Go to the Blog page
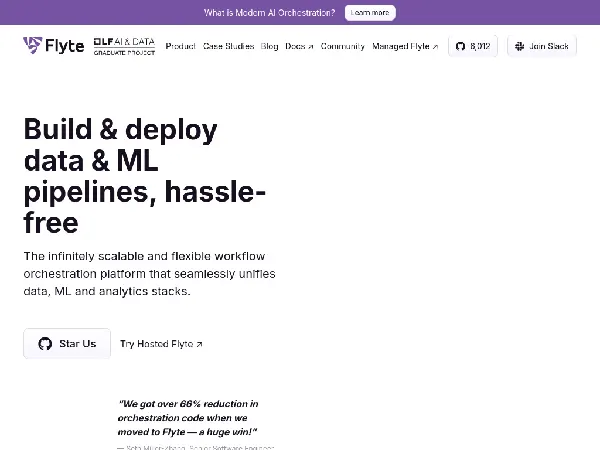 click(269, 46)
